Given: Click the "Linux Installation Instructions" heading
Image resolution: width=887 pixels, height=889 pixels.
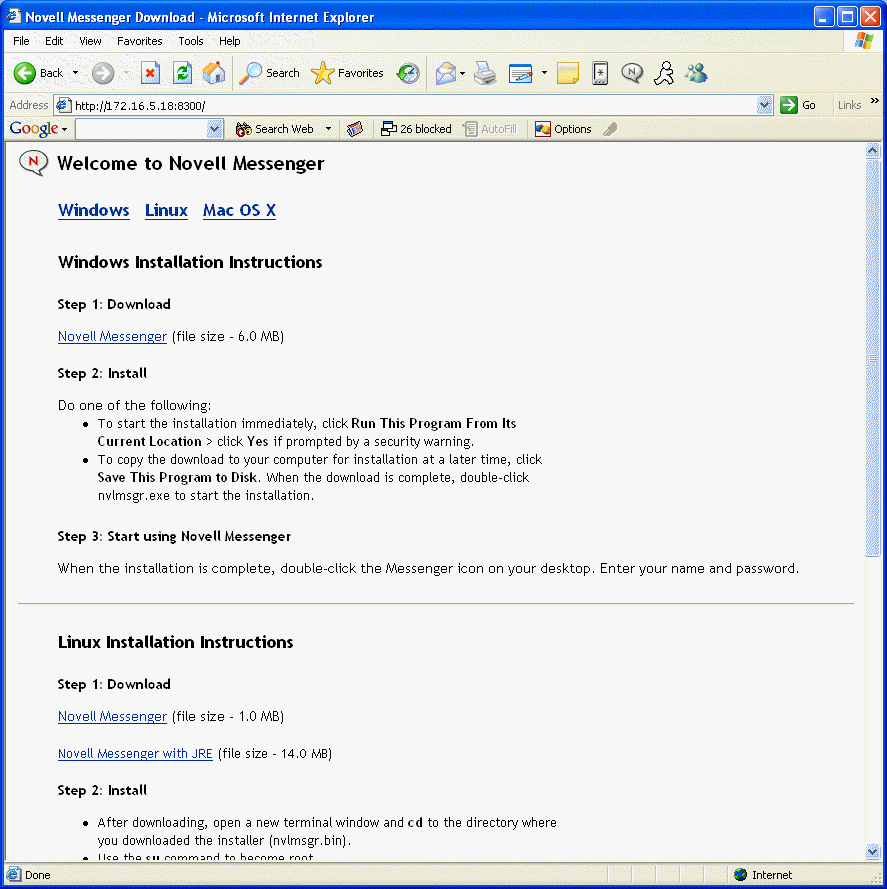Looking at the screenshot, I should tap(175, 642).
